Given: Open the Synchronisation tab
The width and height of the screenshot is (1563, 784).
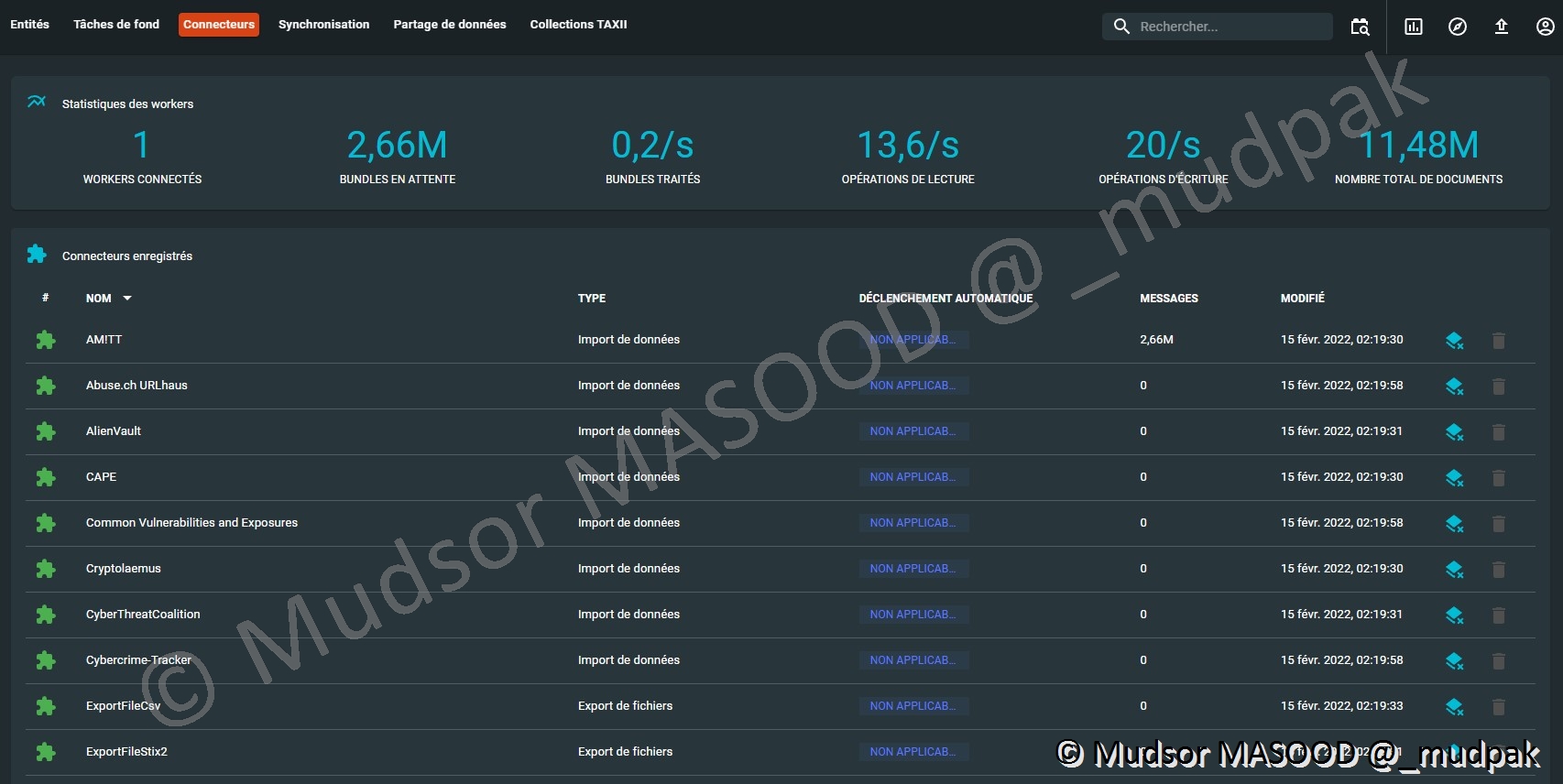Looking at the screenshot, I should point(323,25).
